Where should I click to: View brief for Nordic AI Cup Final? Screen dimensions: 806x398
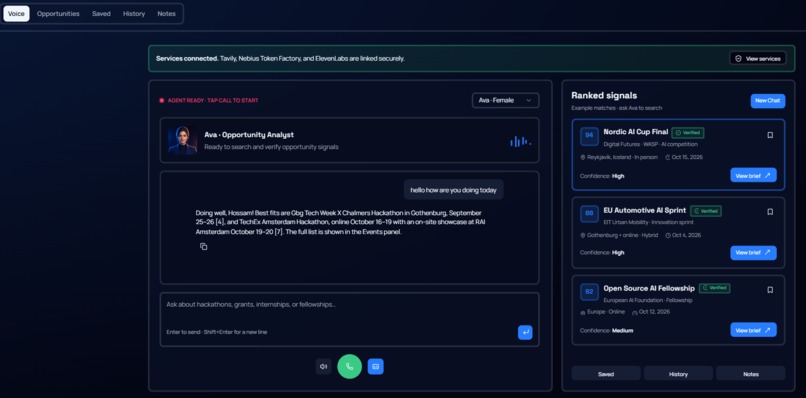753,175
